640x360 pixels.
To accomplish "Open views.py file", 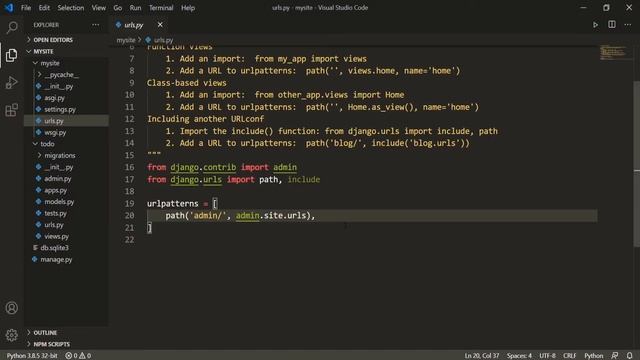I will (x=66, y=236).
